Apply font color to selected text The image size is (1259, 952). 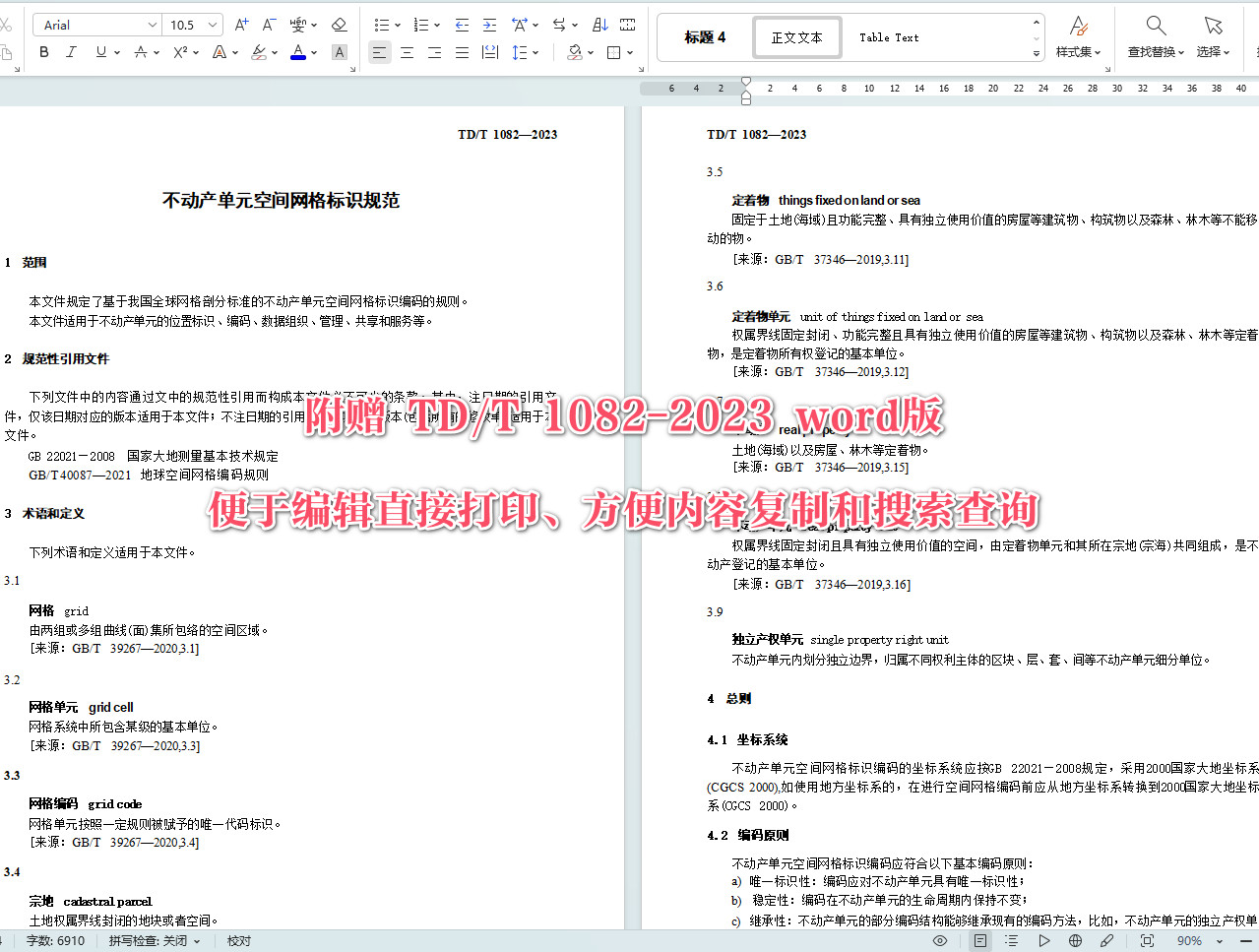(297, 52)
